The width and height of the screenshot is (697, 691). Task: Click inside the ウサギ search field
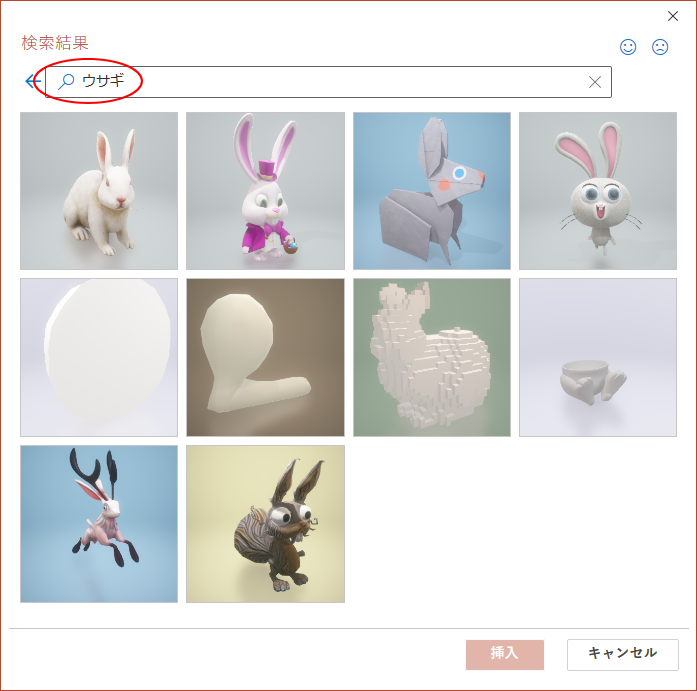pos(328,82)
